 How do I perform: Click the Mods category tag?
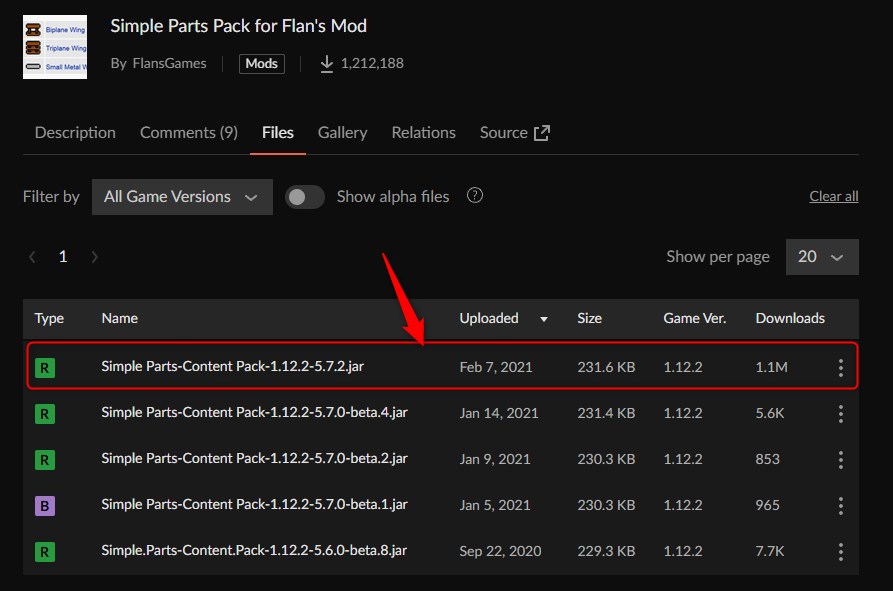click(x=261, y=63)
